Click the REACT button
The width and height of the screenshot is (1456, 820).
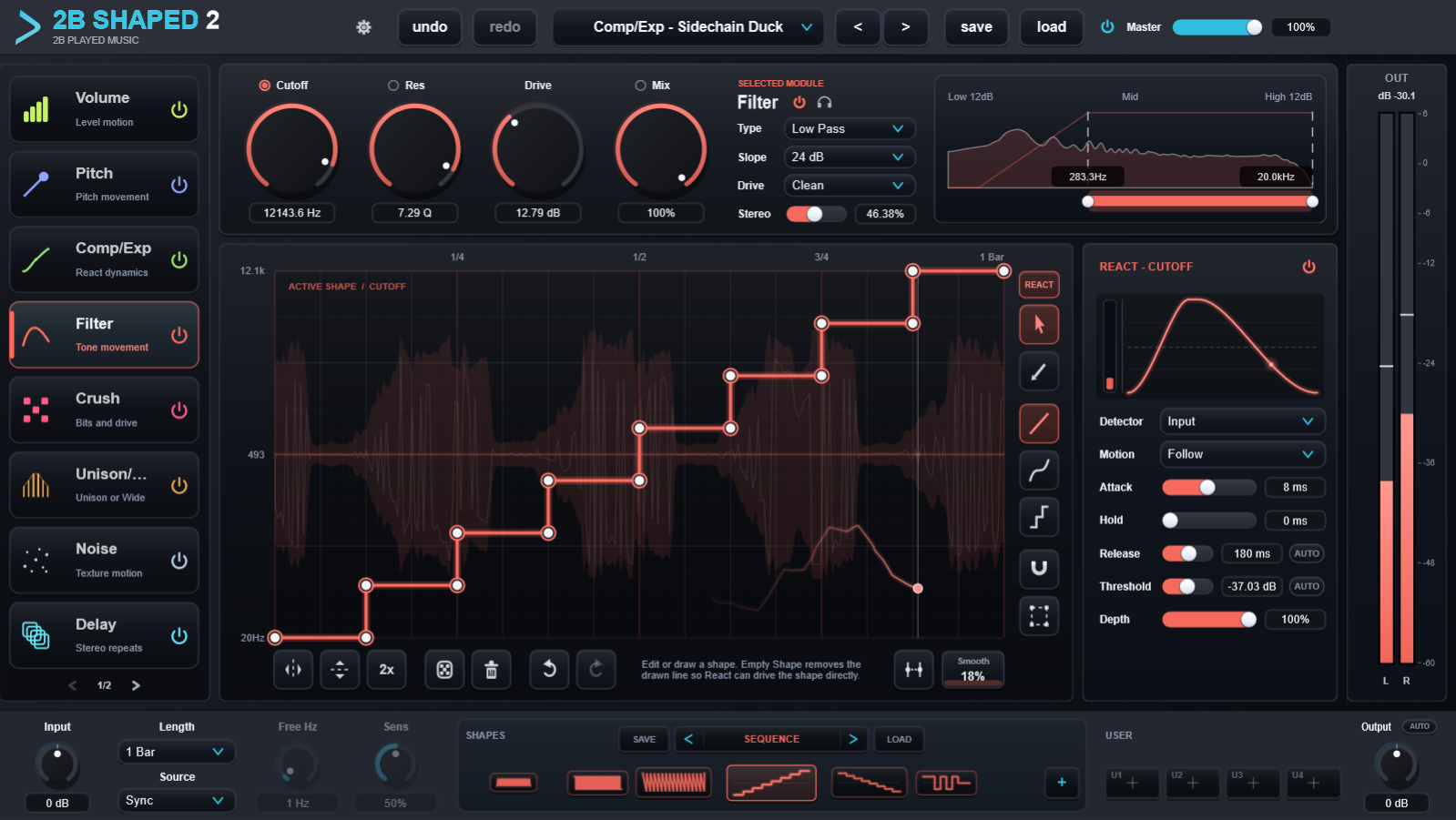[x=1039, y=285]
